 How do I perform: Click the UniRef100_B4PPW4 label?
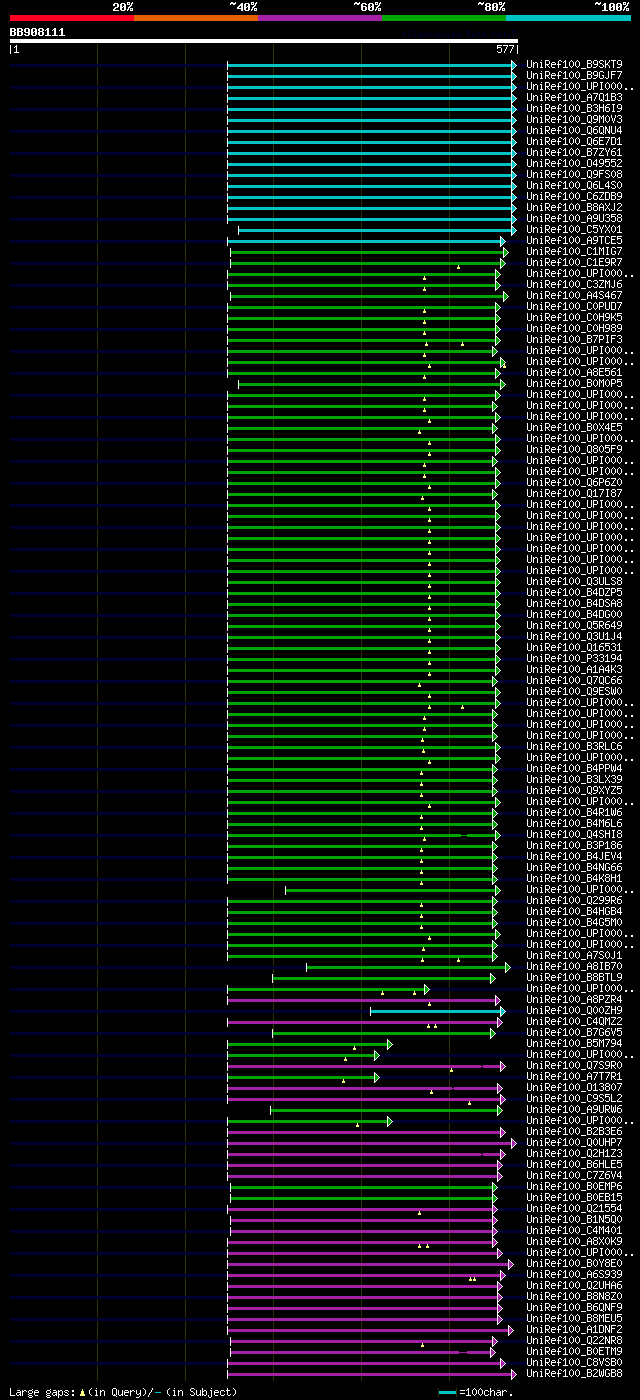point(574,768)
